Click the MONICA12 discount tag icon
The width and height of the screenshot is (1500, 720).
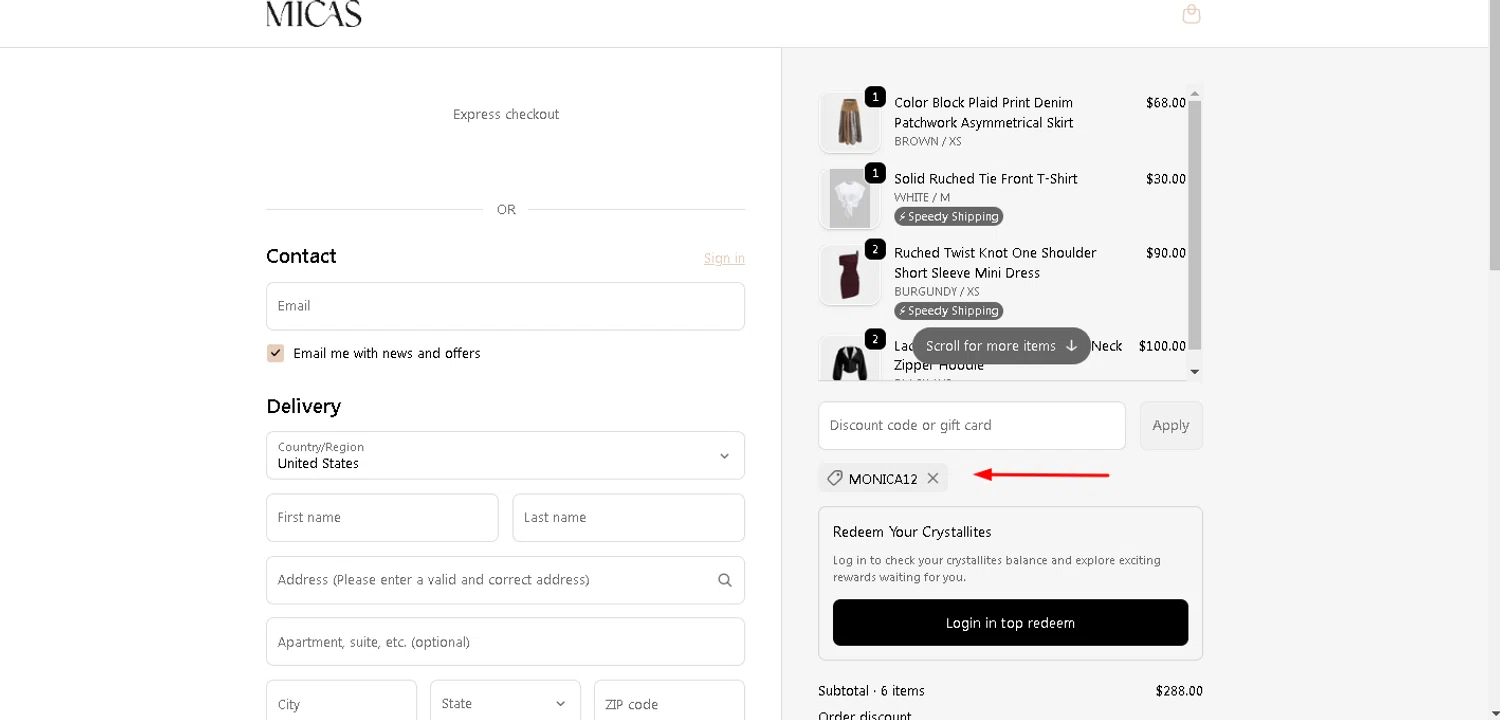(x=835, y=478)
